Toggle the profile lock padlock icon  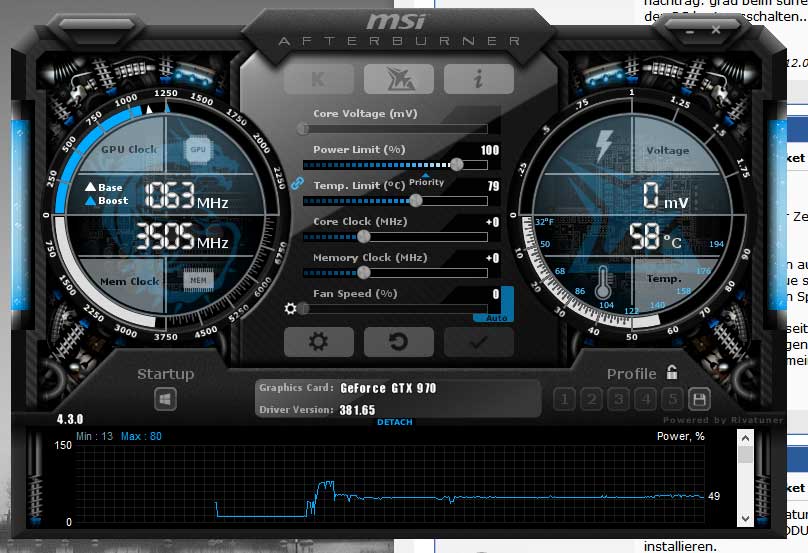[x=672, y=372]
